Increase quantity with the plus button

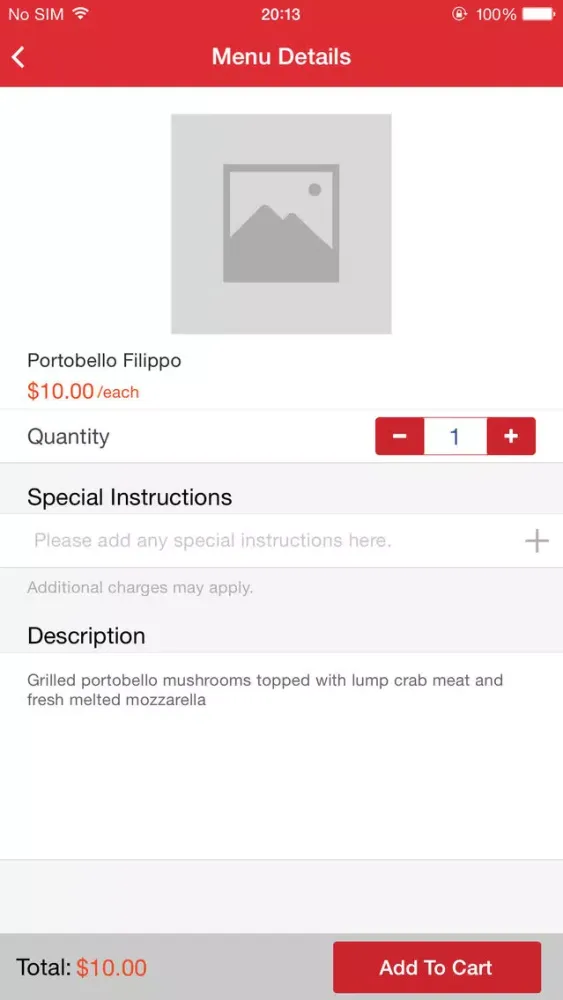pos(511,436)
